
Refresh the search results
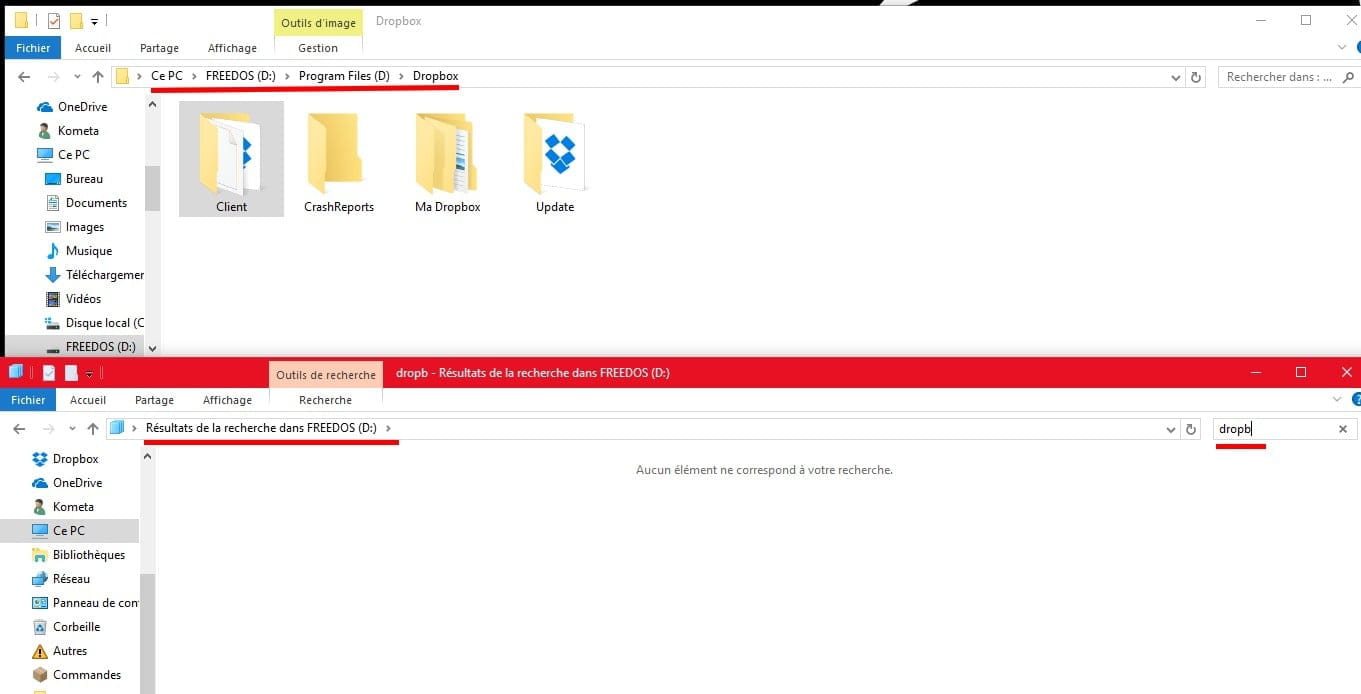tap(1191, 429)
